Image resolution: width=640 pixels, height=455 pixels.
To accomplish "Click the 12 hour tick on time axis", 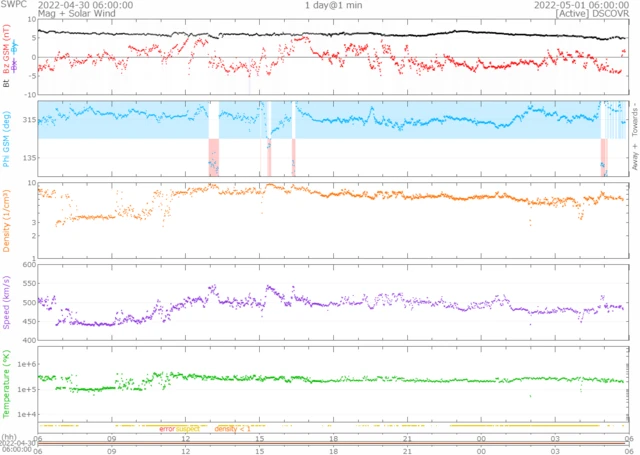I will tap(186, 438).
